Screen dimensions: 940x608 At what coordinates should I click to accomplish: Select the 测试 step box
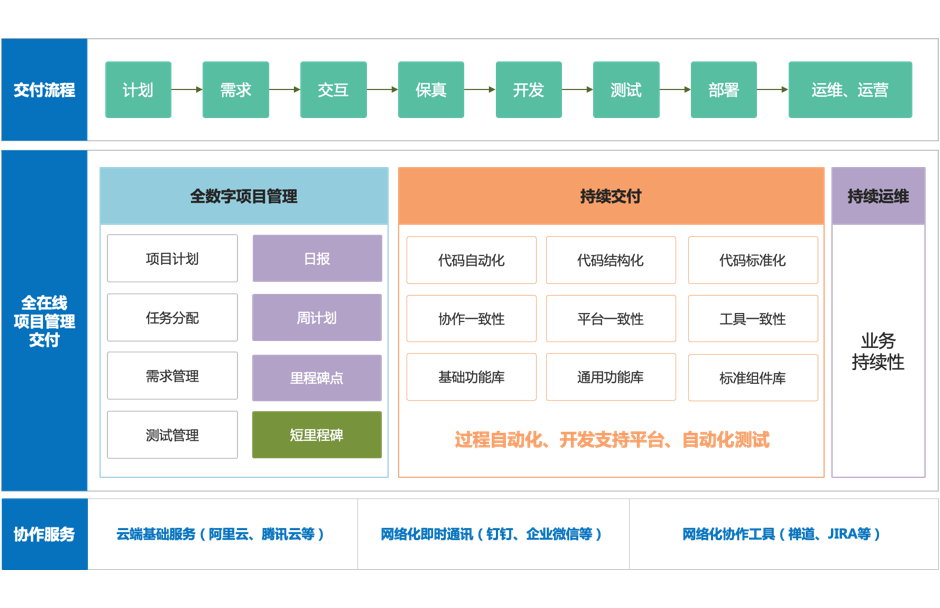pyautogui.click(x=626, y=89)
